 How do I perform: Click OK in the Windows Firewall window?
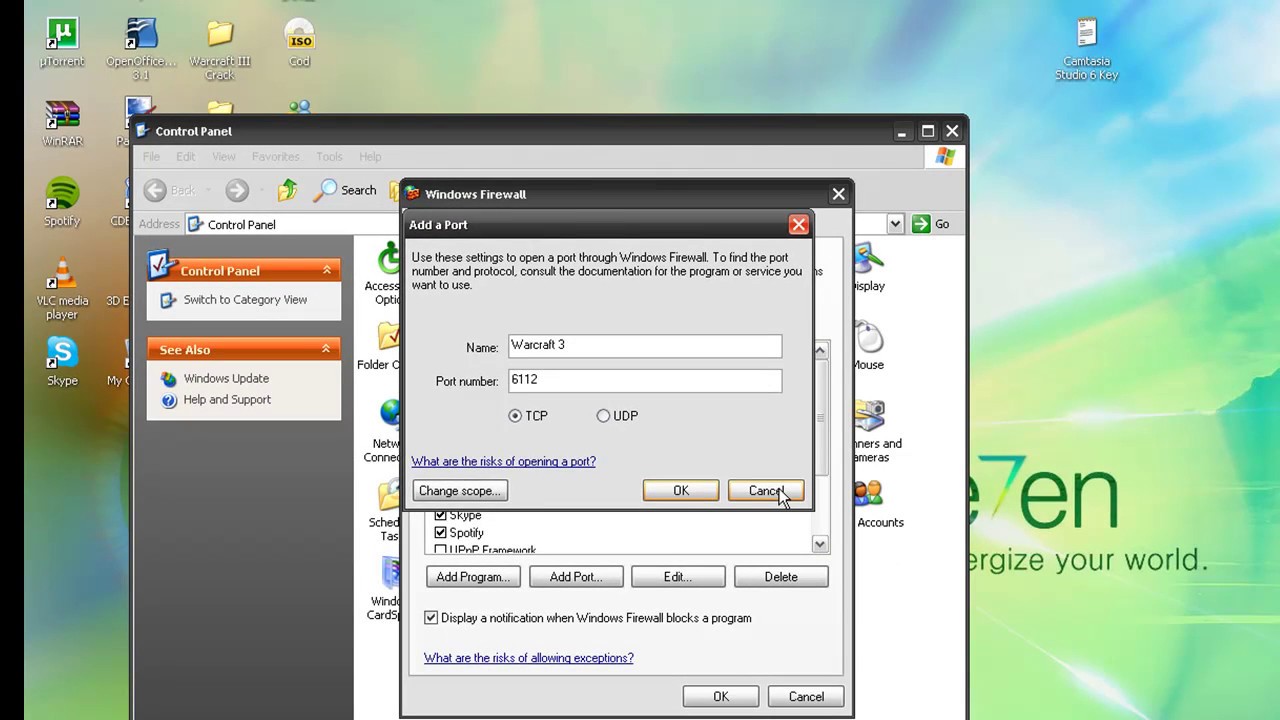[721, 697]
